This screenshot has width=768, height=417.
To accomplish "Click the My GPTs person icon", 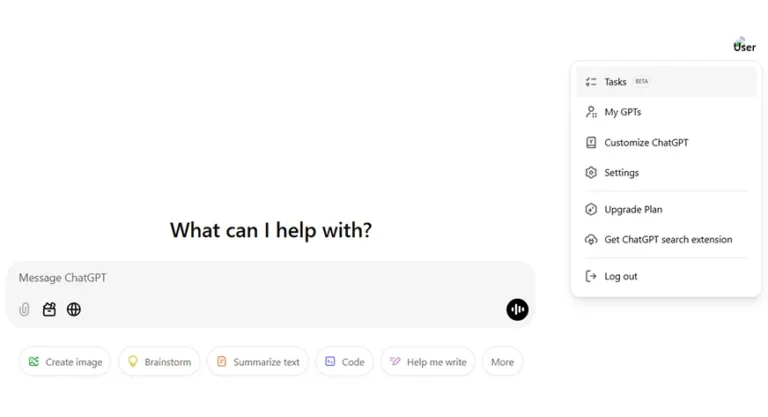I will click(x=591, y=112).
